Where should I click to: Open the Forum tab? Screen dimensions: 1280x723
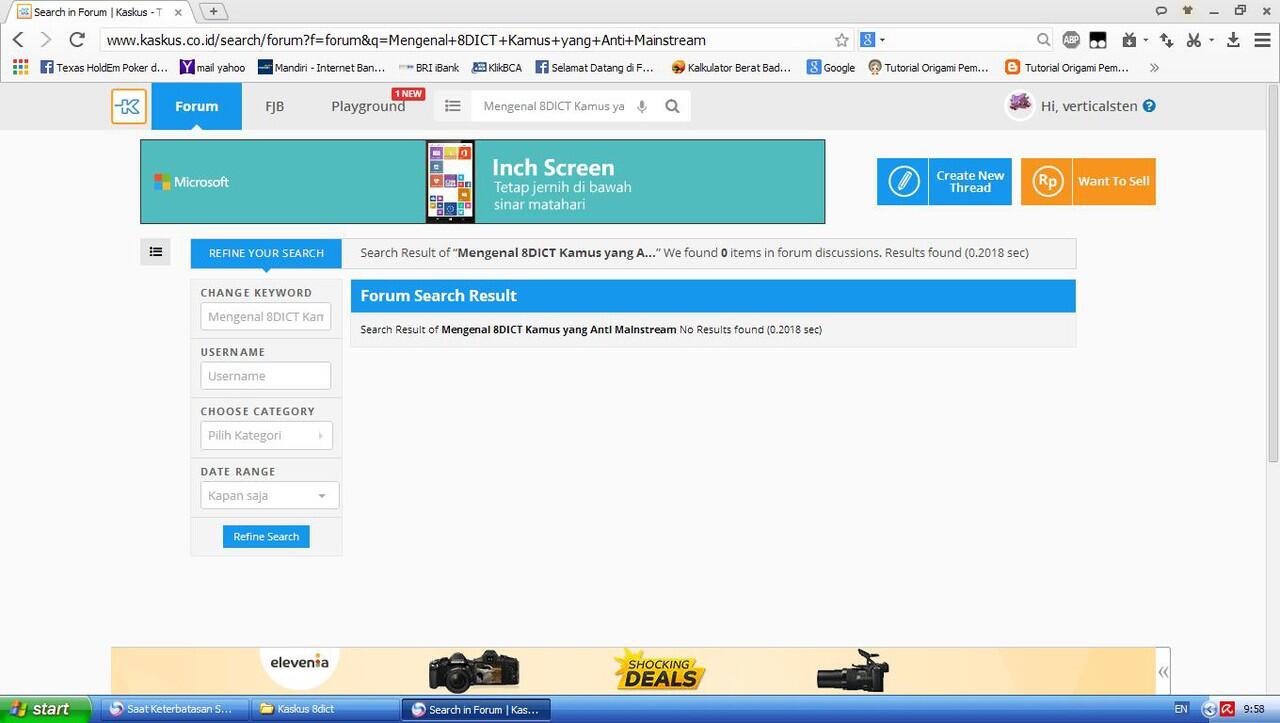click(196, 106)
